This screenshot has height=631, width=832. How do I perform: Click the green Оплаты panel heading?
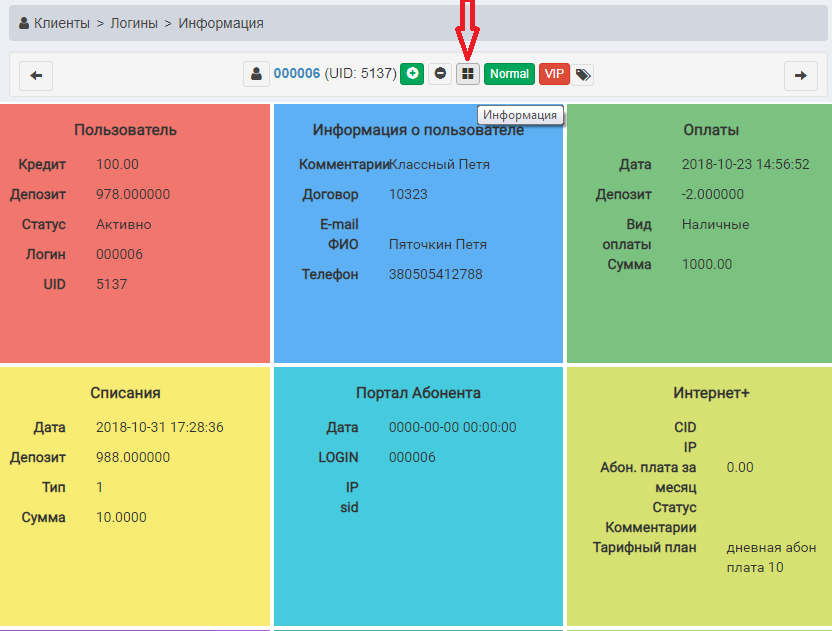point(711,130)
